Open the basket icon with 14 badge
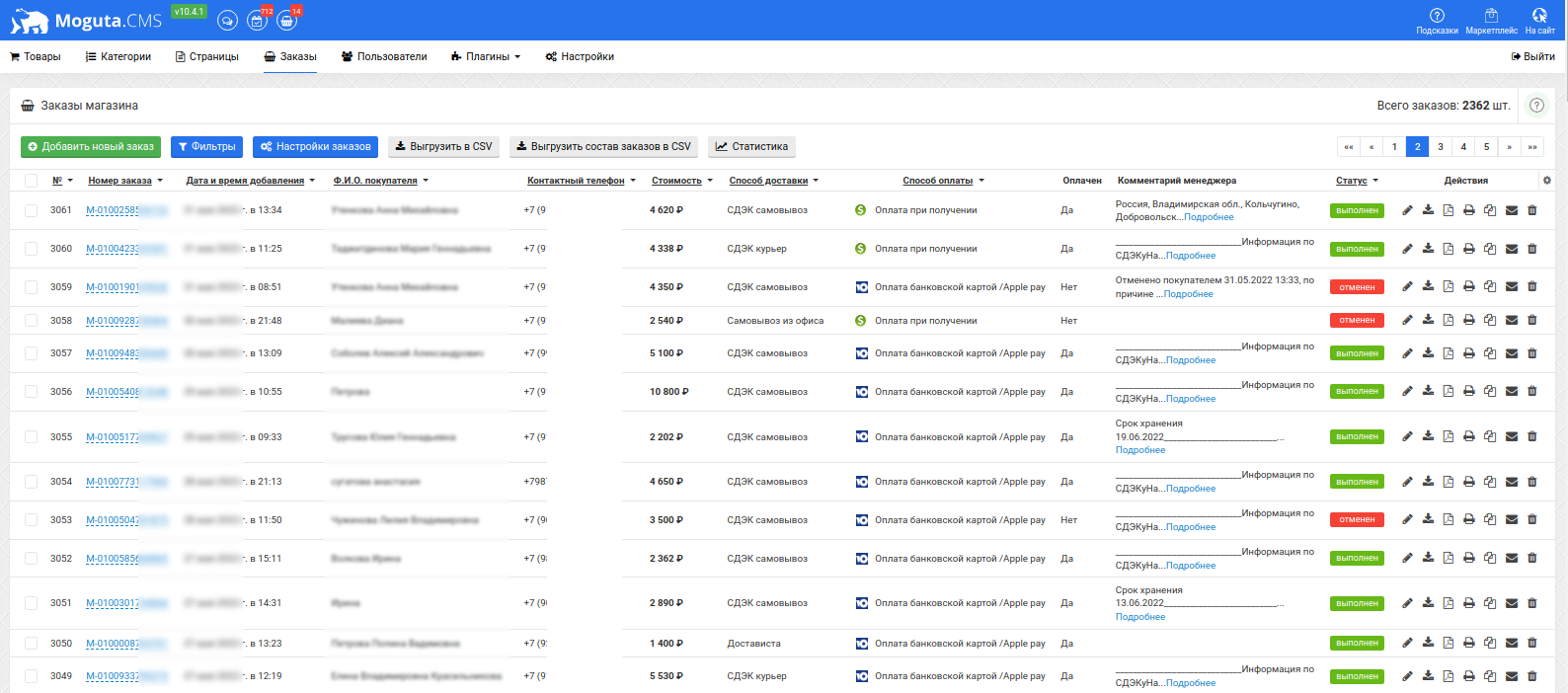 287,21
